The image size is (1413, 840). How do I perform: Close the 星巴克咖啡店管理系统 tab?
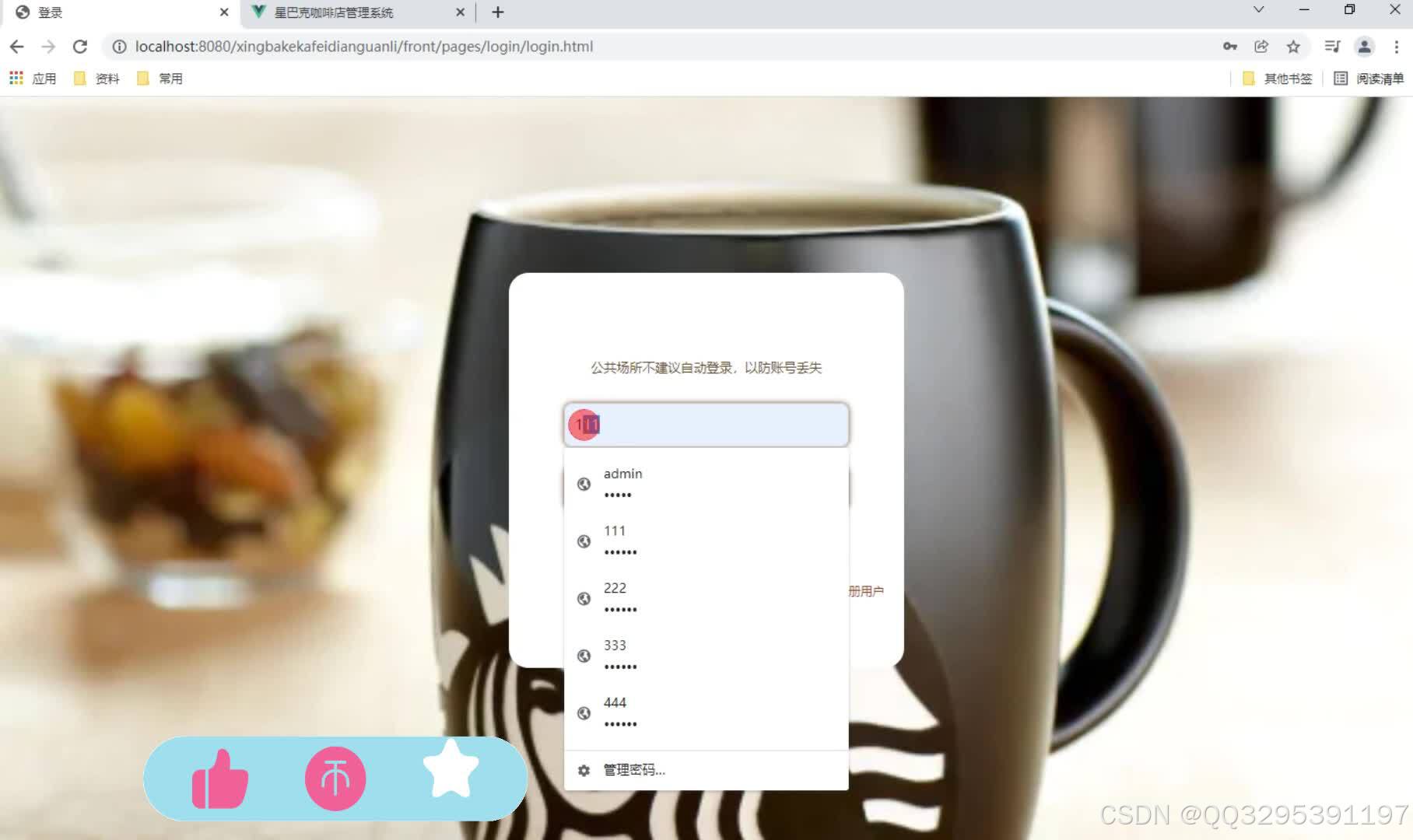point(460,12)
